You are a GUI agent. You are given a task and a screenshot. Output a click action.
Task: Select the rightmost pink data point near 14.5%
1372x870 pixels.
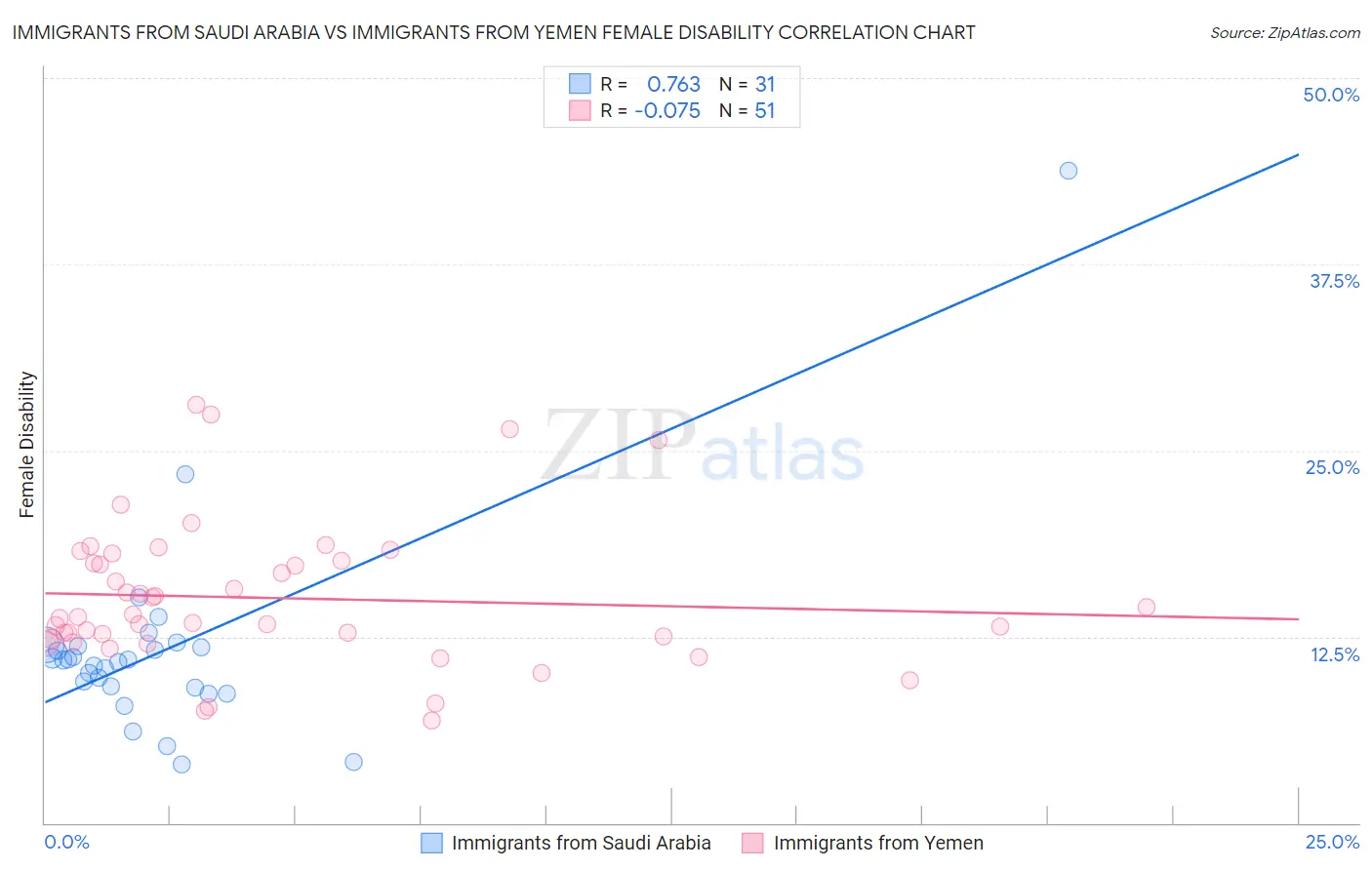click(x=1147, y=607)
